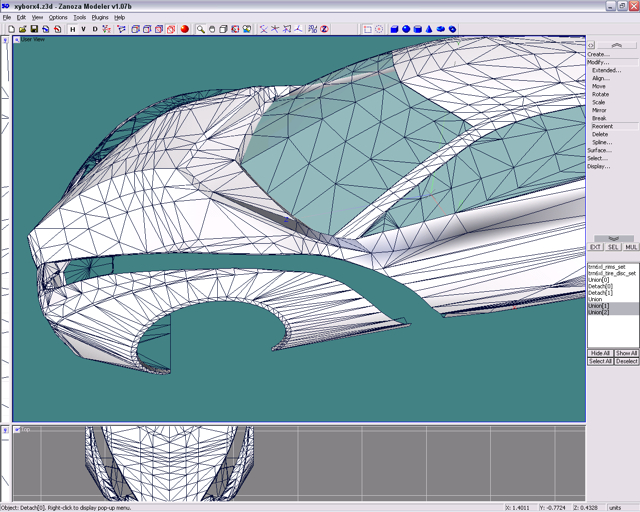Click the Rotate command in Modify panel

pyautogui.click(x=600, y=94)
